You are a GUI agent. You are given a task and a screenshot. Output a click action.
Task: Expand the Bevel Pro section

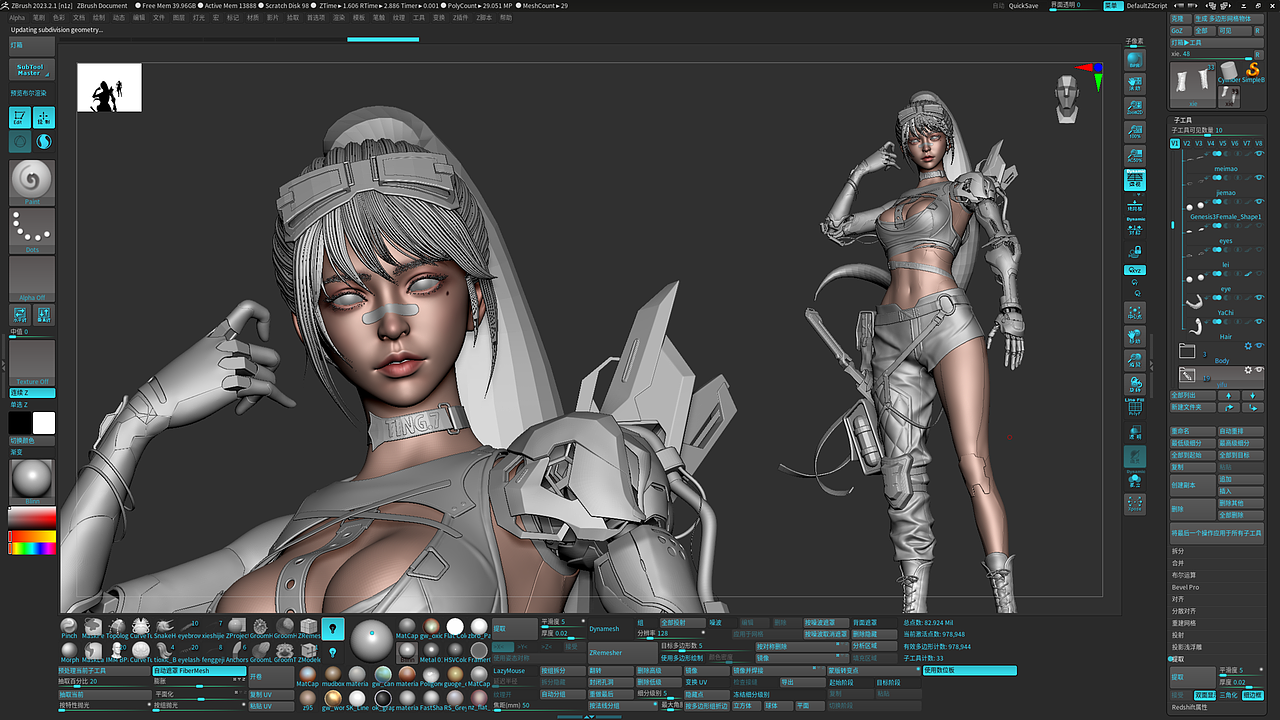(1186, 587)
